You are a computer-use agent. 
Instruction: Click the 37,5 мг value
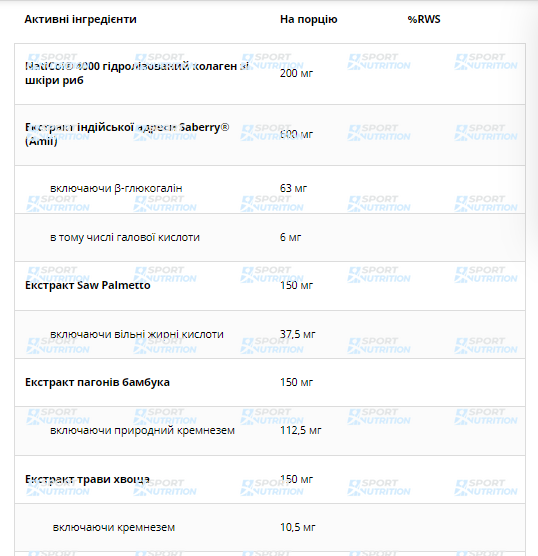[298, 334]
